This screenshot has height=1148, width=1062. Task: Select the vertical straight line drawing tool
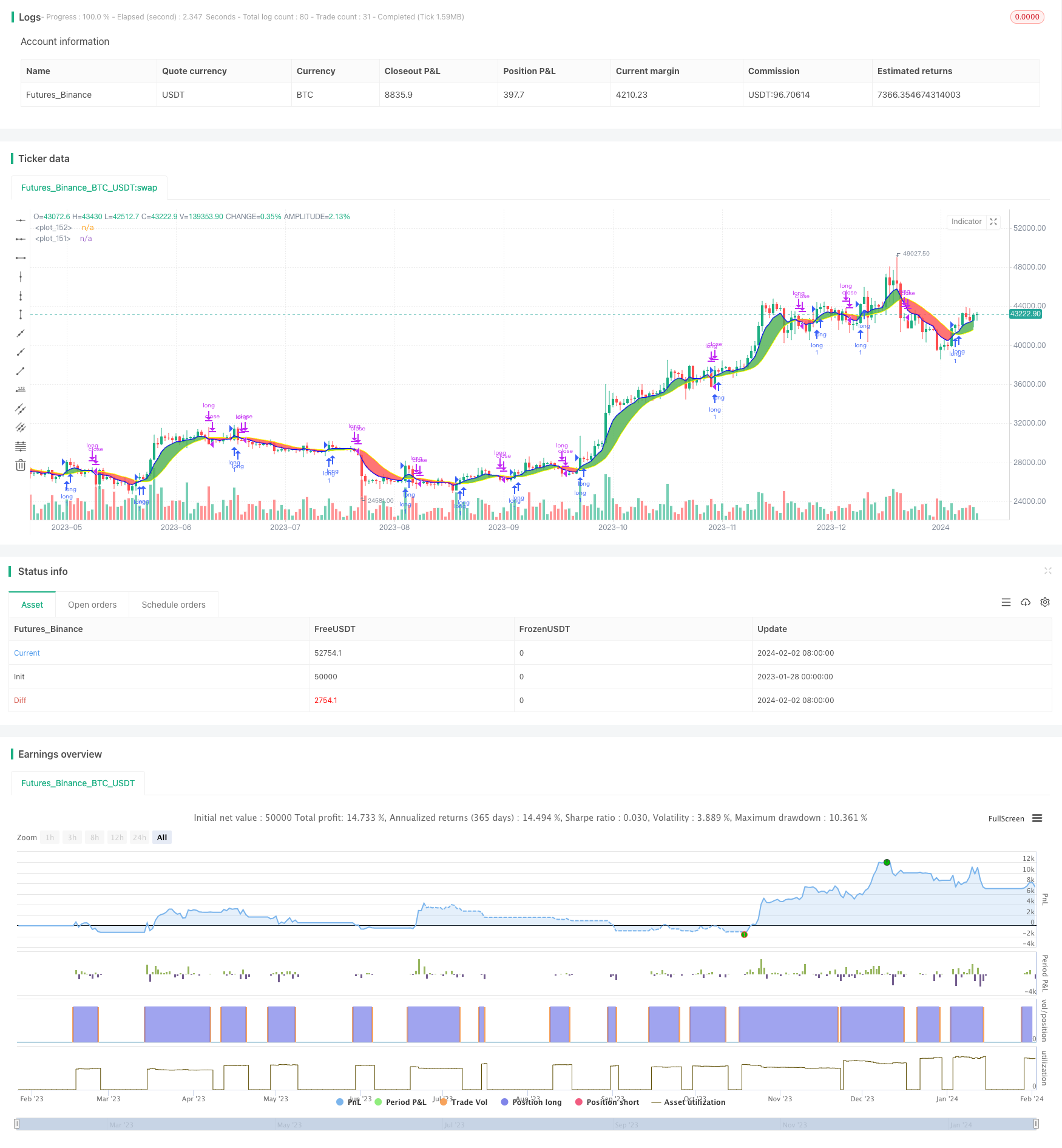21,277
